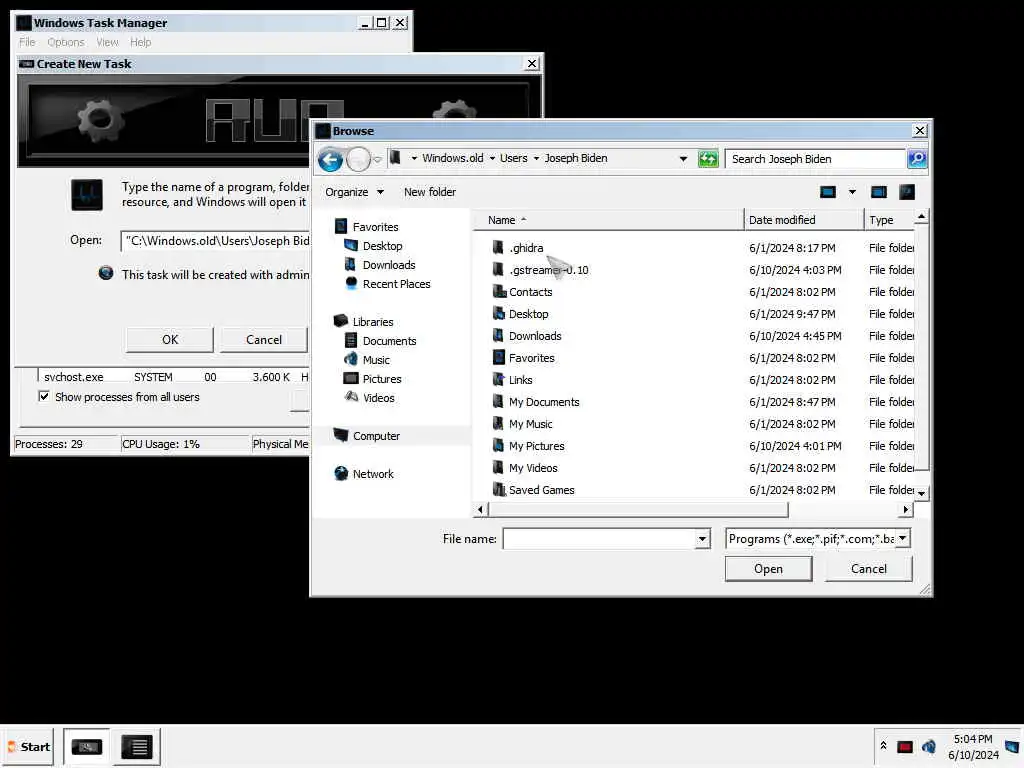Select the Contacts folder icon
The image size is (1024, 768).
click(x=499, y=292)
